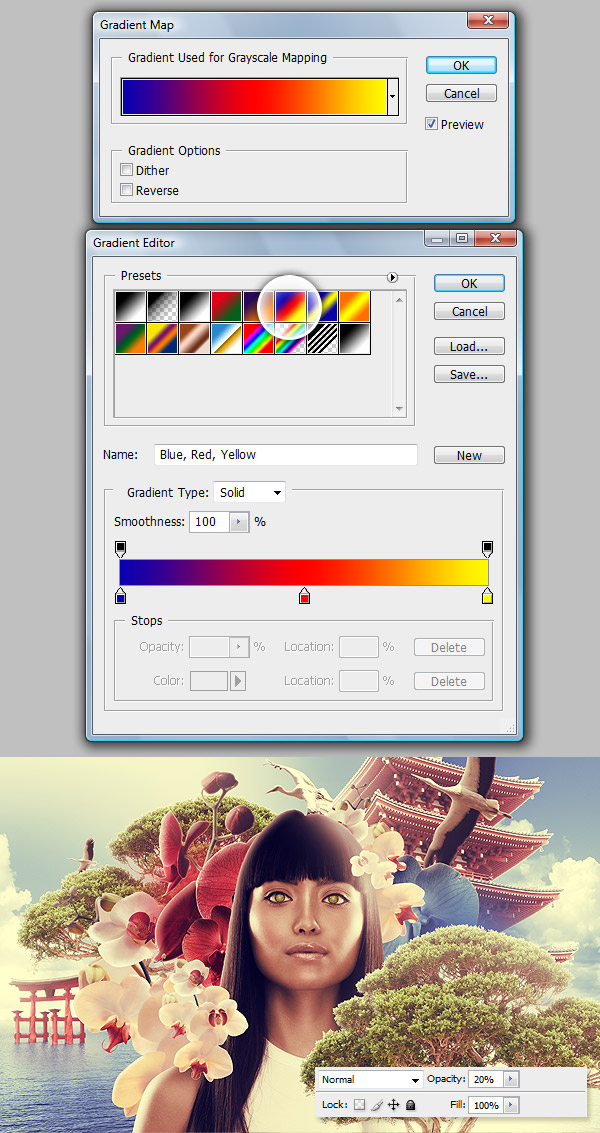Close the Gradient Editor window
This screenshot has height=1133, width=600.
click(x=495, y=238)
